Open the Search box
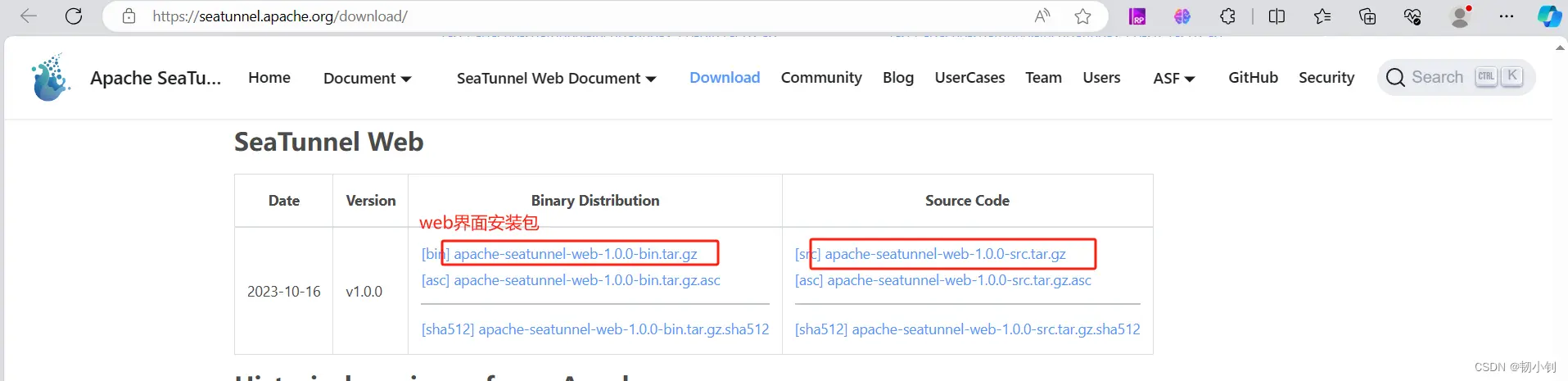The width and height of the screenshot is (1568, 381). [1456, 78]
